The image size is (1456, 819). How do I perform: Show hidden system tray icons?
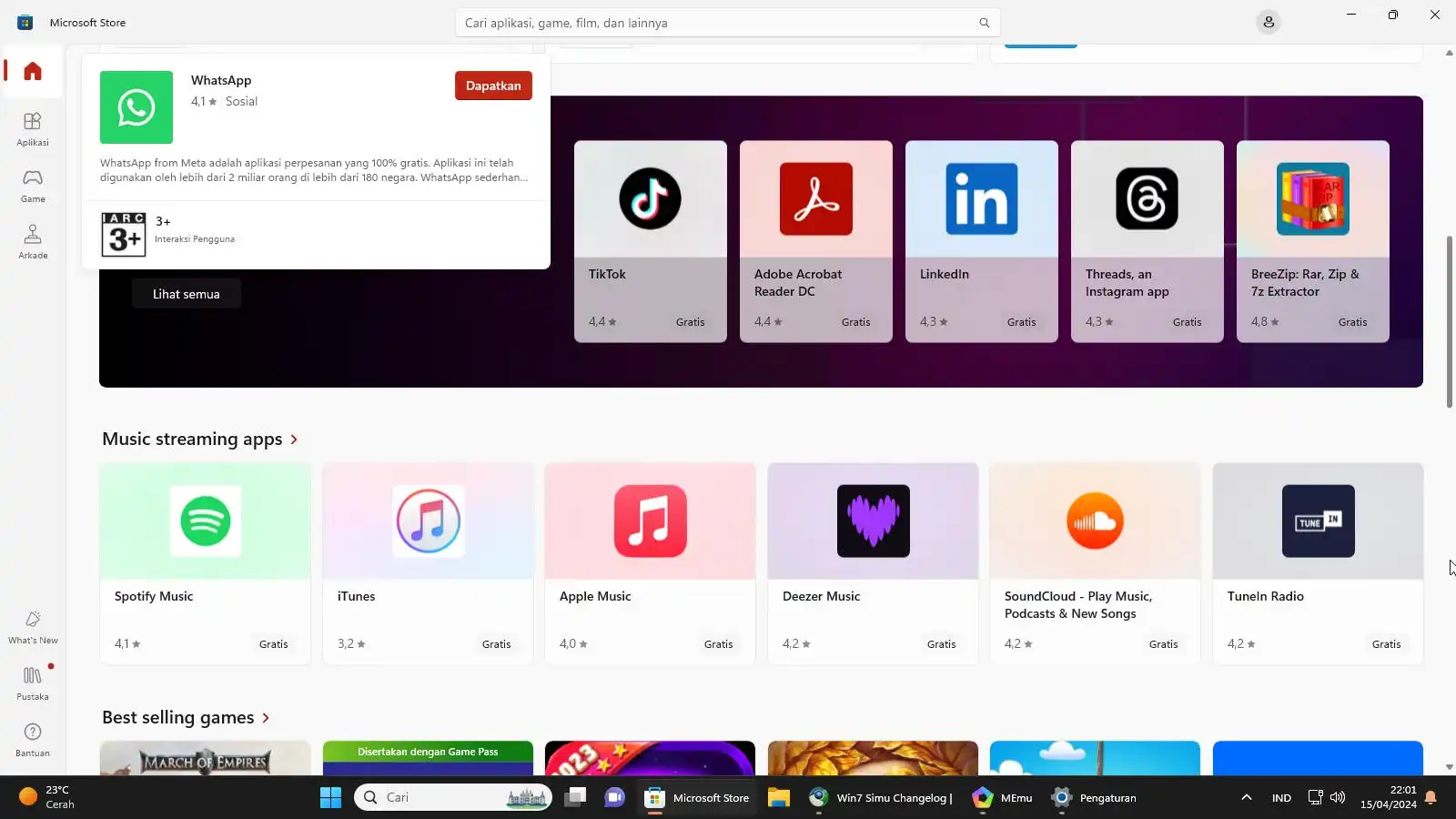(1247, 798)
